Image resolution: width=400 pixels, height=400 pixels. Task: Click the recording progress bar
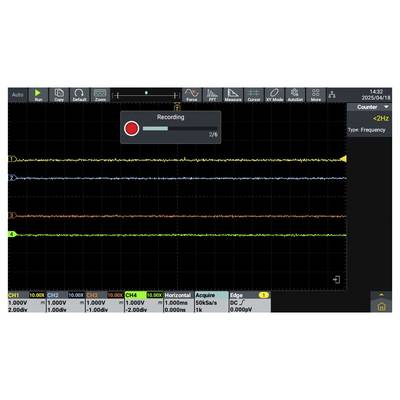pyautogui.click(x=180, y=128)
